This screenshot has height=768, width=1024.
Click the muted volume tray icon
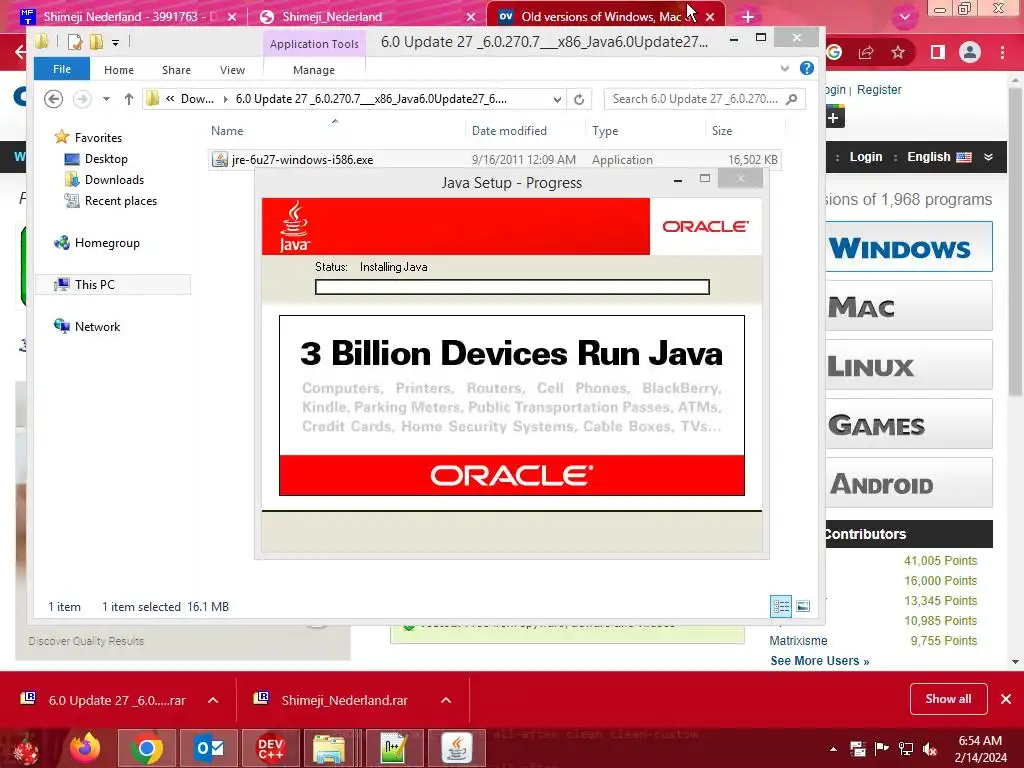[930, 748]
